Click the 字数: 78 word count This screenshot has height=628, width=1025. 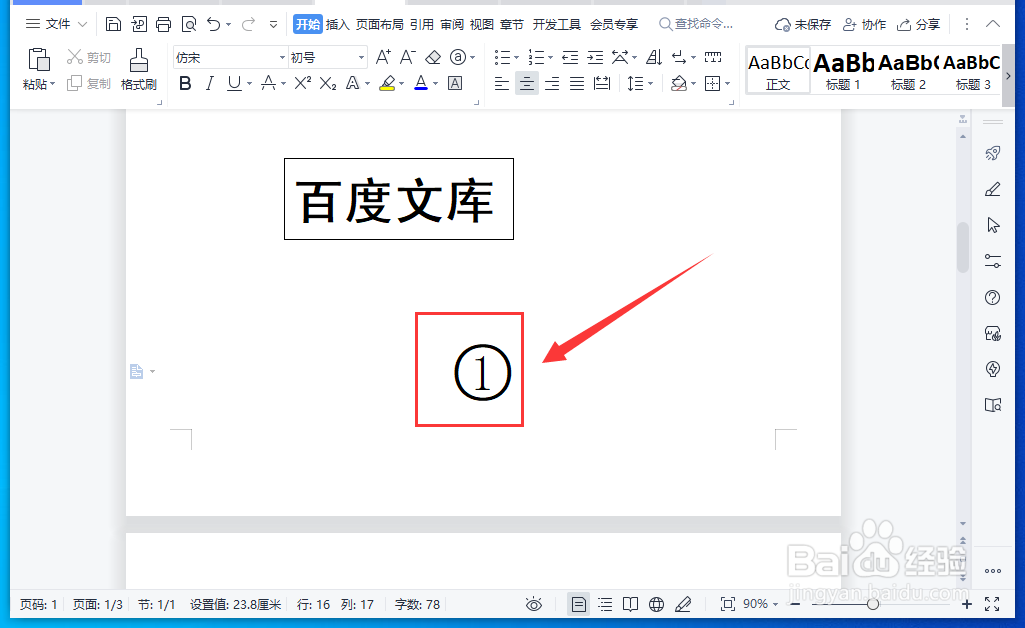pos(417,604)
